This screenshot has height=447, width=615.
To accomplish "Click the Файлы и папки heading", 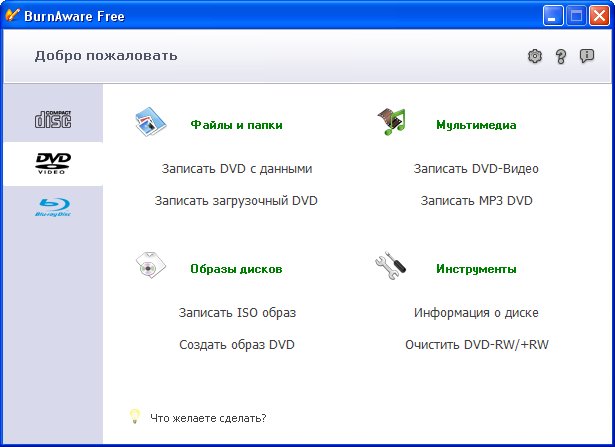I will (x=237, y=125).
